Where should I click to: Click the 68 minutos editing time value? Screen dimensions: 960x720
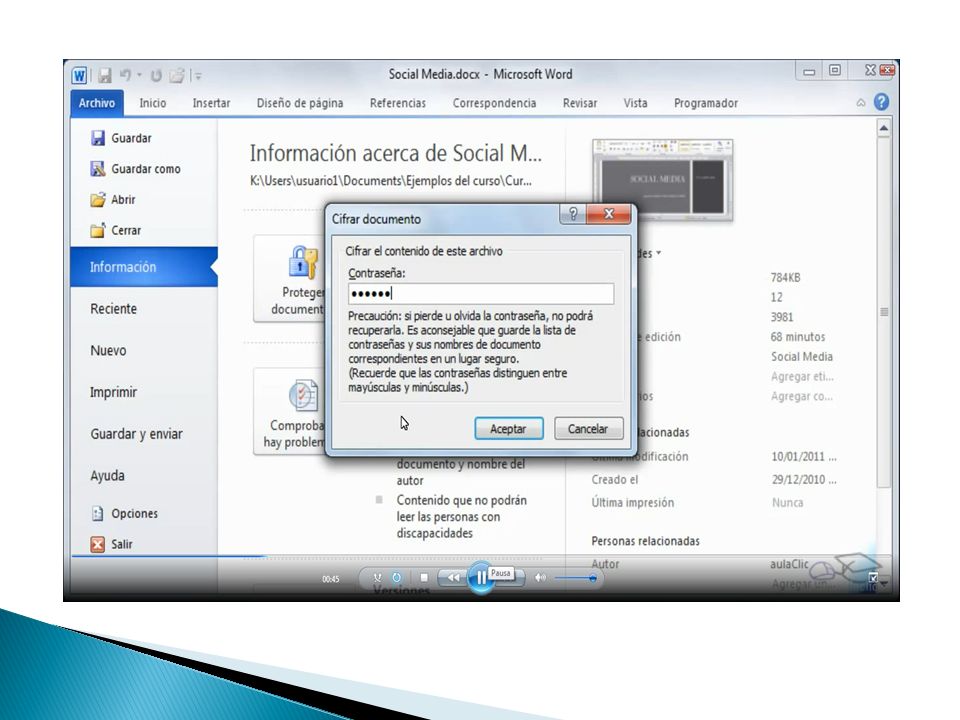798,337
